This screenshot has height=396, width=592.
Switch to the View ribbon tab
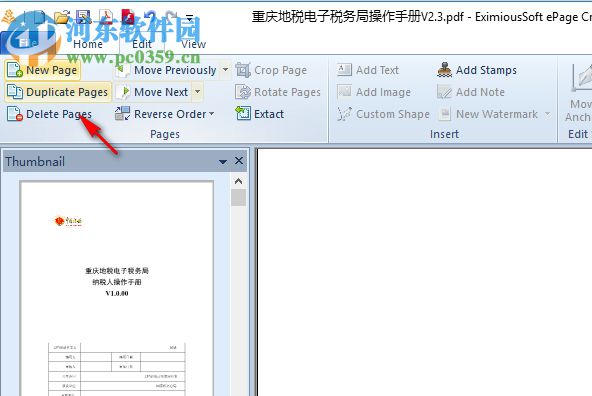point(193,44)
